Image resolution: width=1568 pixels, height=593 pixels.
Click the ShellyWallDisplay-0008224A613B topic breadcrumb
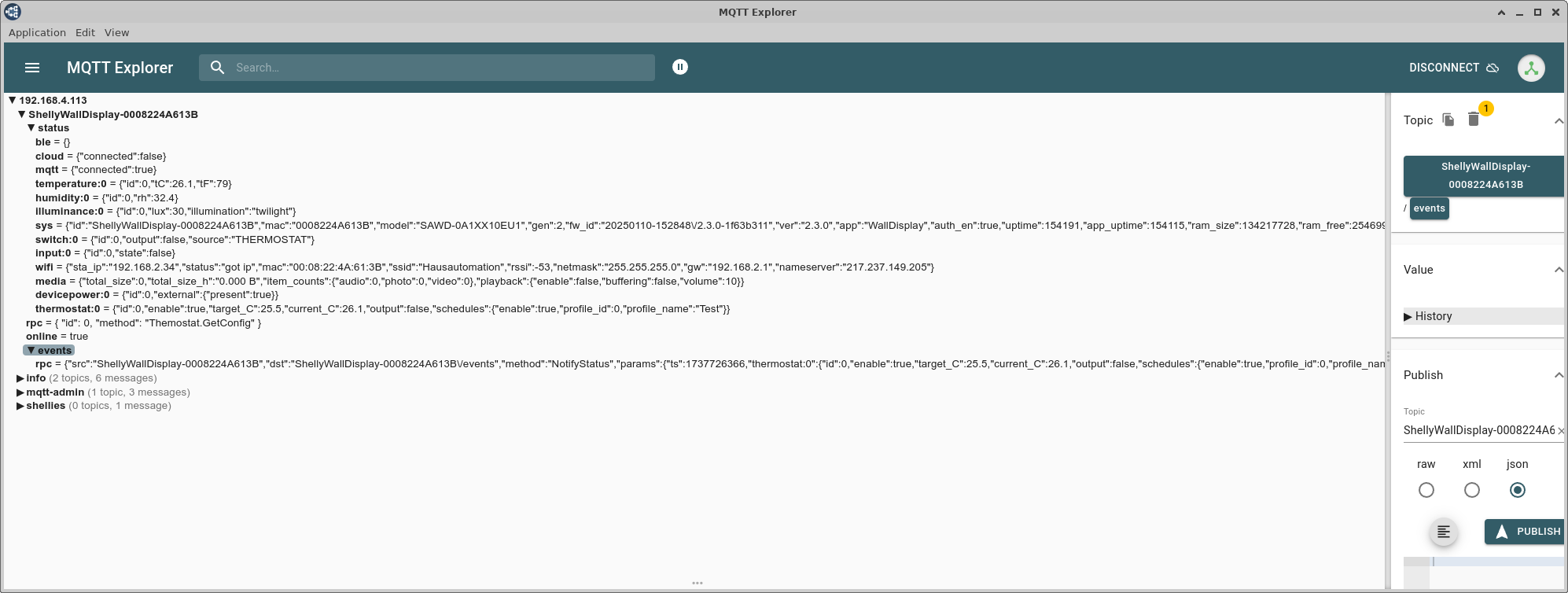[1485, 176]
